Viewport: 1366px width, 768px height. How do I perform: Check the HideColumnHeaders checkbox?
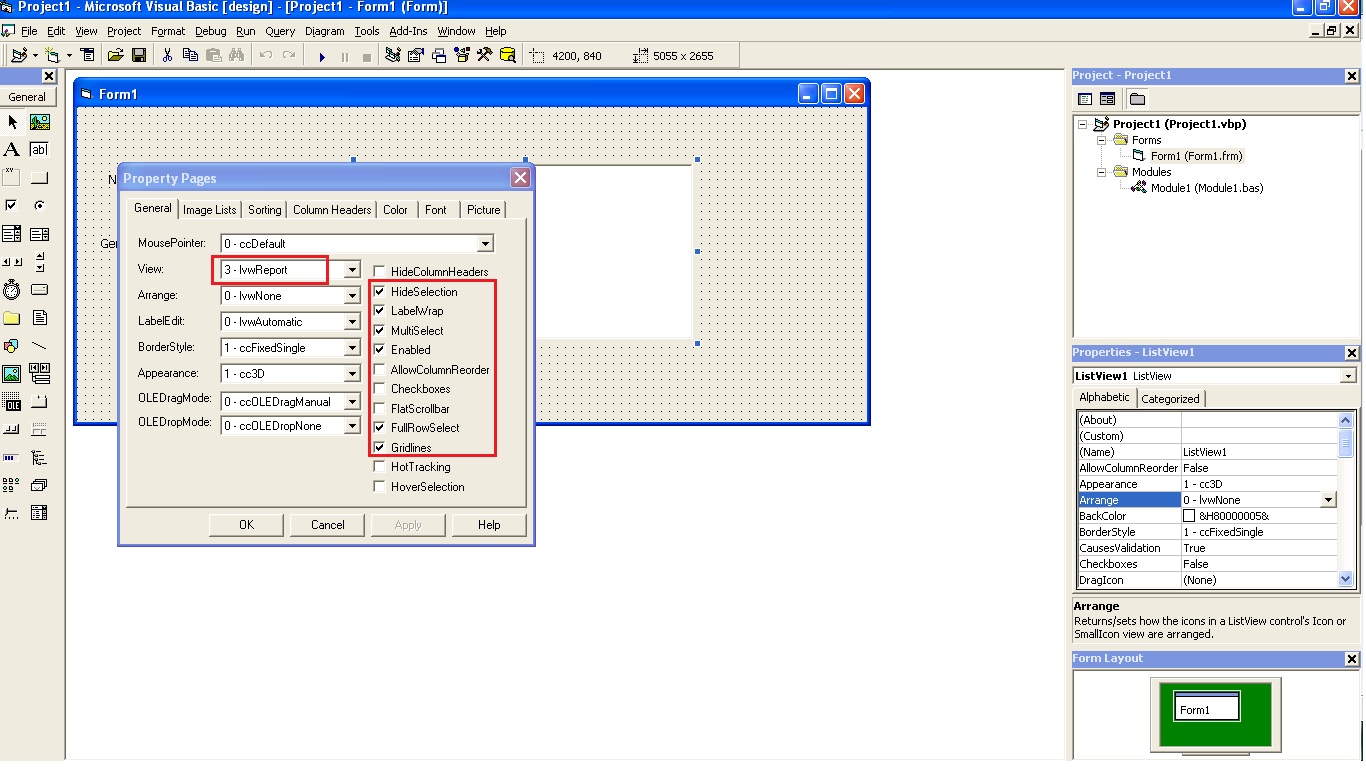(x=380, y=272)
